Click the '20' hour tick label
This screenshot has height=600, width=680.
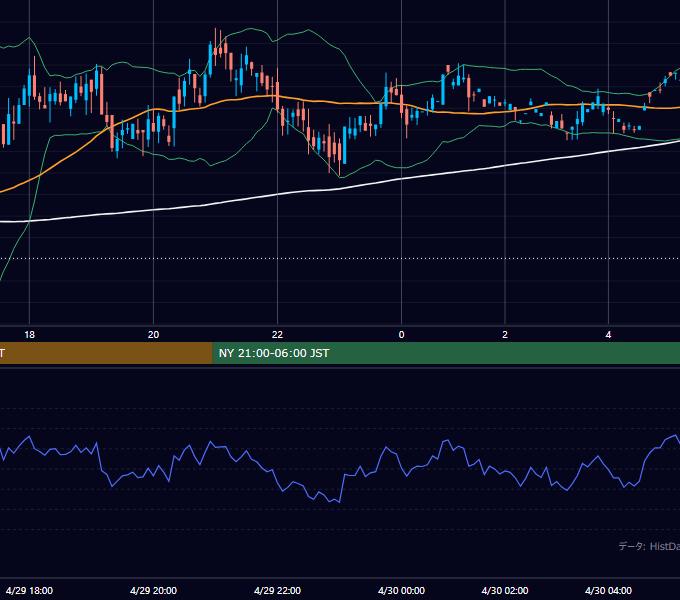[154, 335]
